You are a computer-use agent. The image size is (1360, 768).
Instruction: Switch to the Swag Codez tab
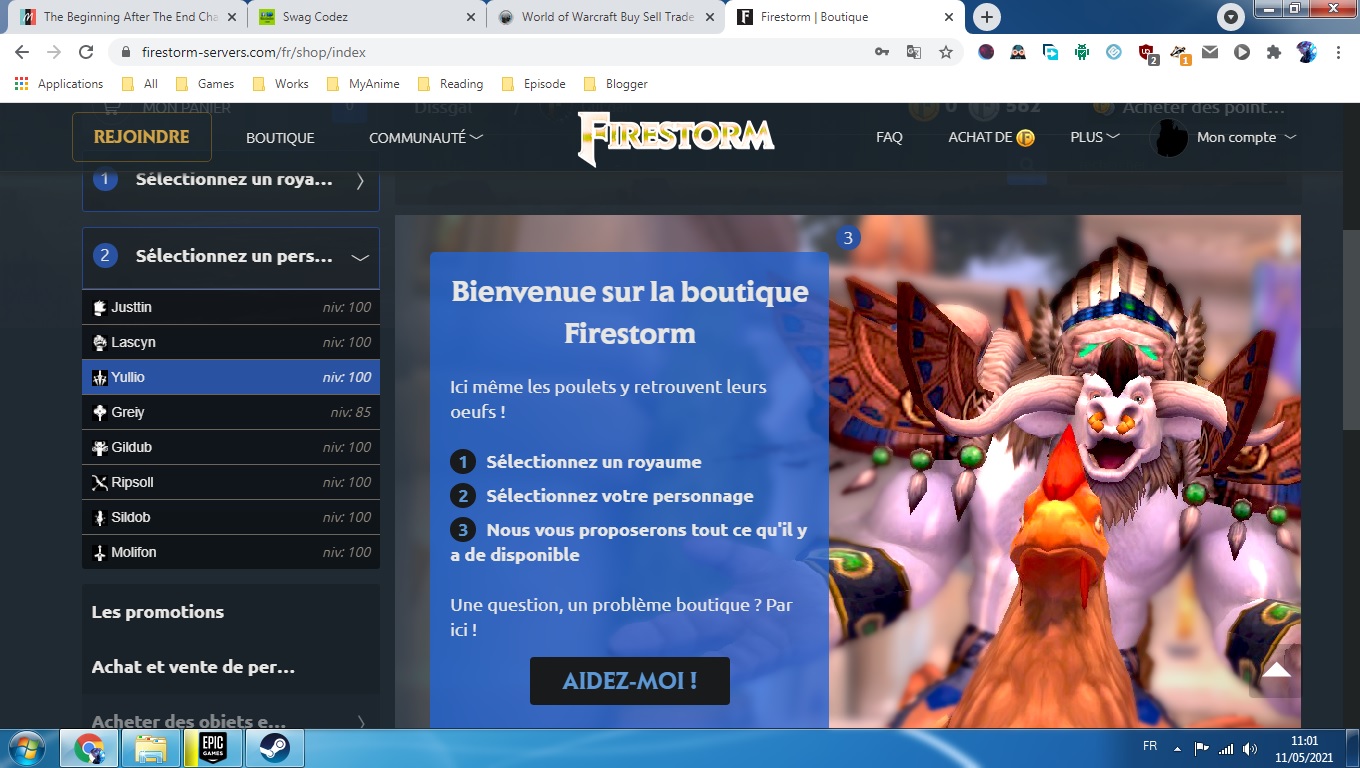[x=366, y=17]
